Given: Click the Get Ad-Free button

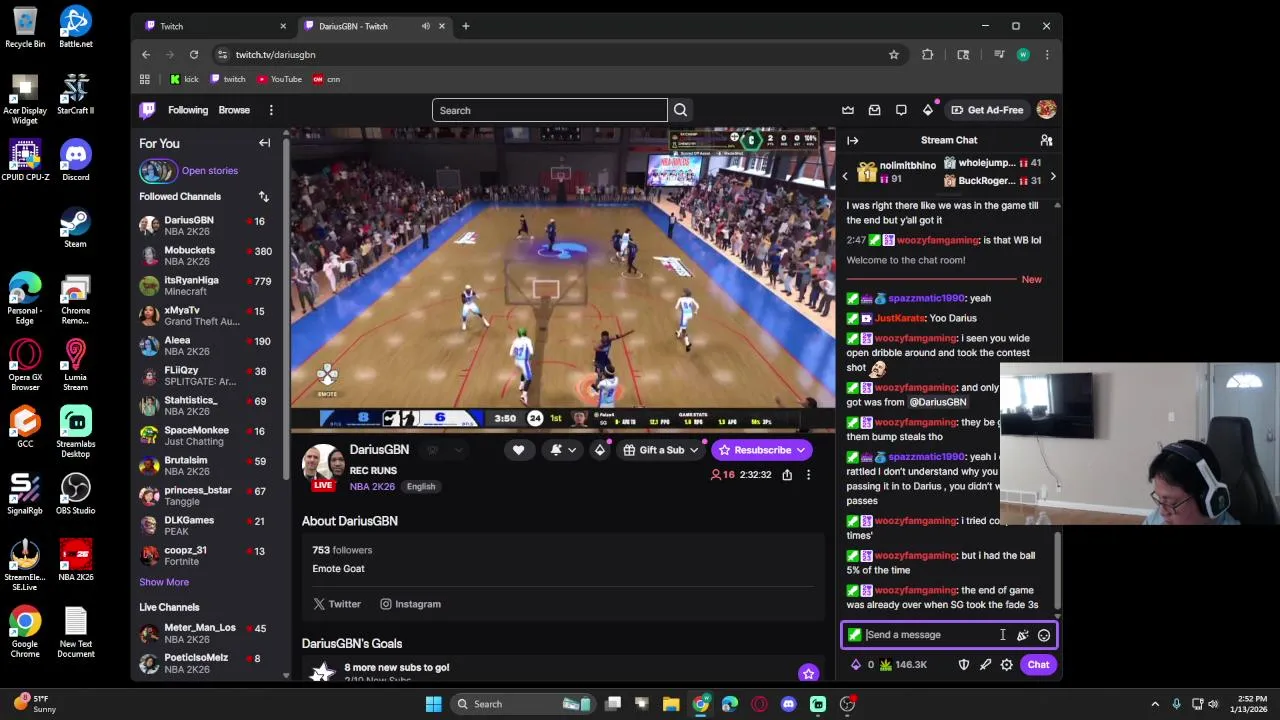Looking at the screenshot, I should [987, 110].
